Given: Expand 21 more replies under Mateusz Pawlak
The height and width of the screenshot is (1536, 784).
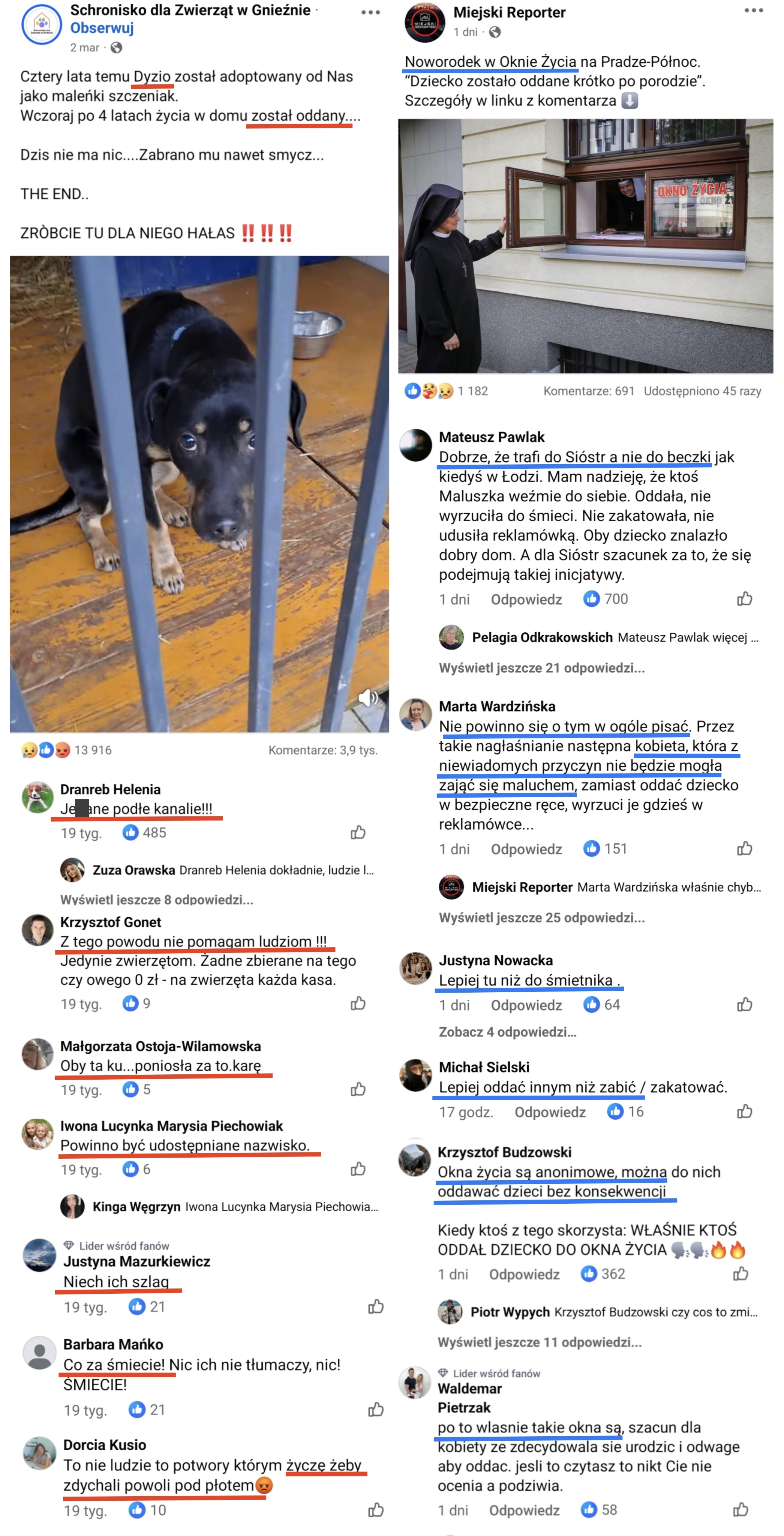Looking at the screenshot, I should pos(541,668).
